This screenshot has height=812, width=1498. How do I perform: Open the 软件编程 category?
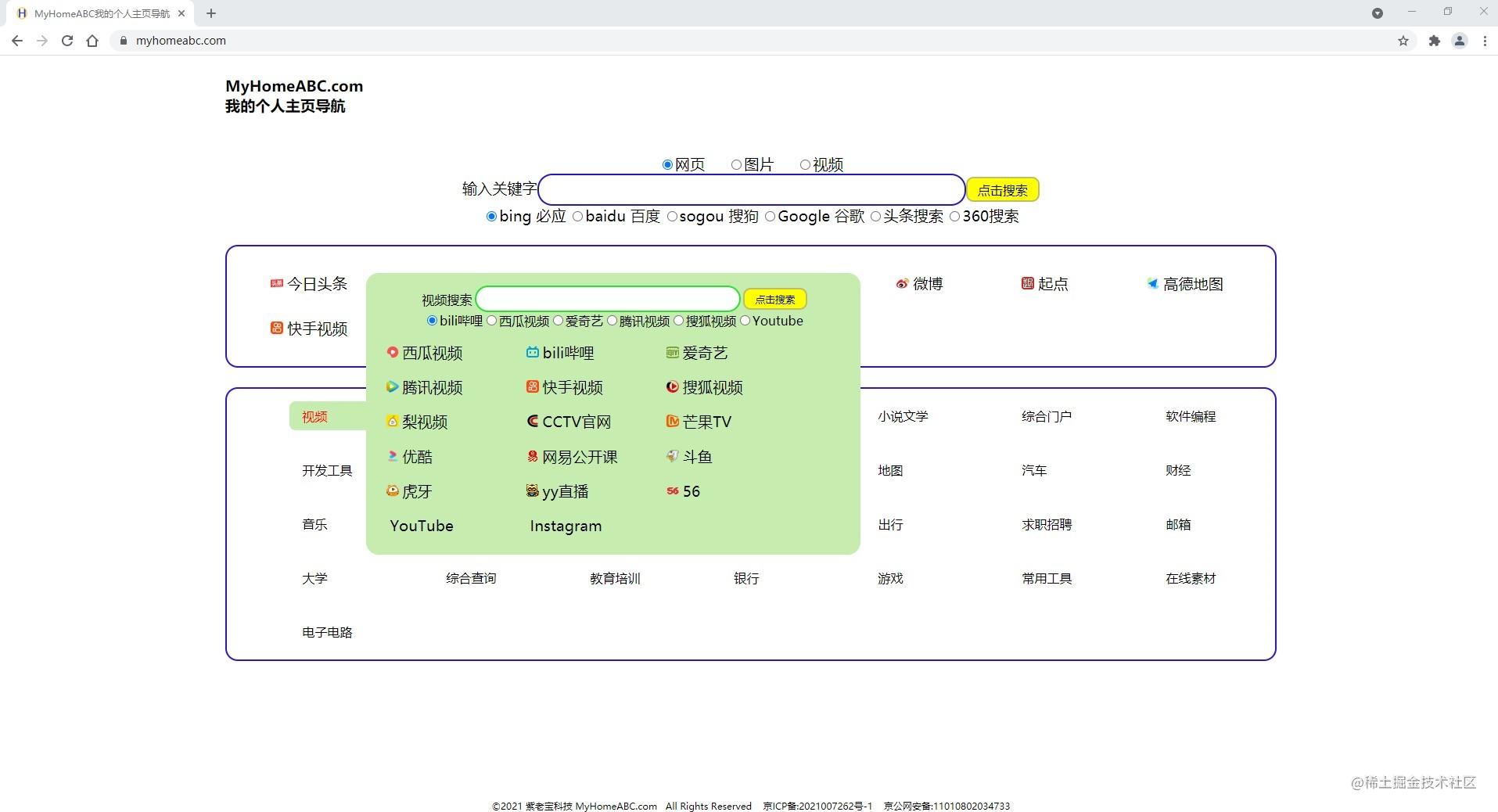(x=1191, y=416)
